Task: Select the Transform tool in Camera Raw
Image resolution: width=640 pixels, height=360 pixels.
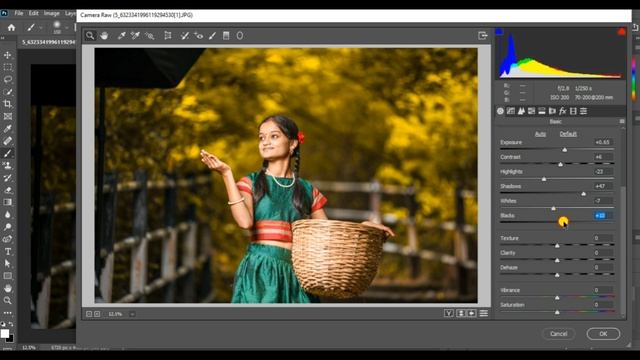Action: 168,36
